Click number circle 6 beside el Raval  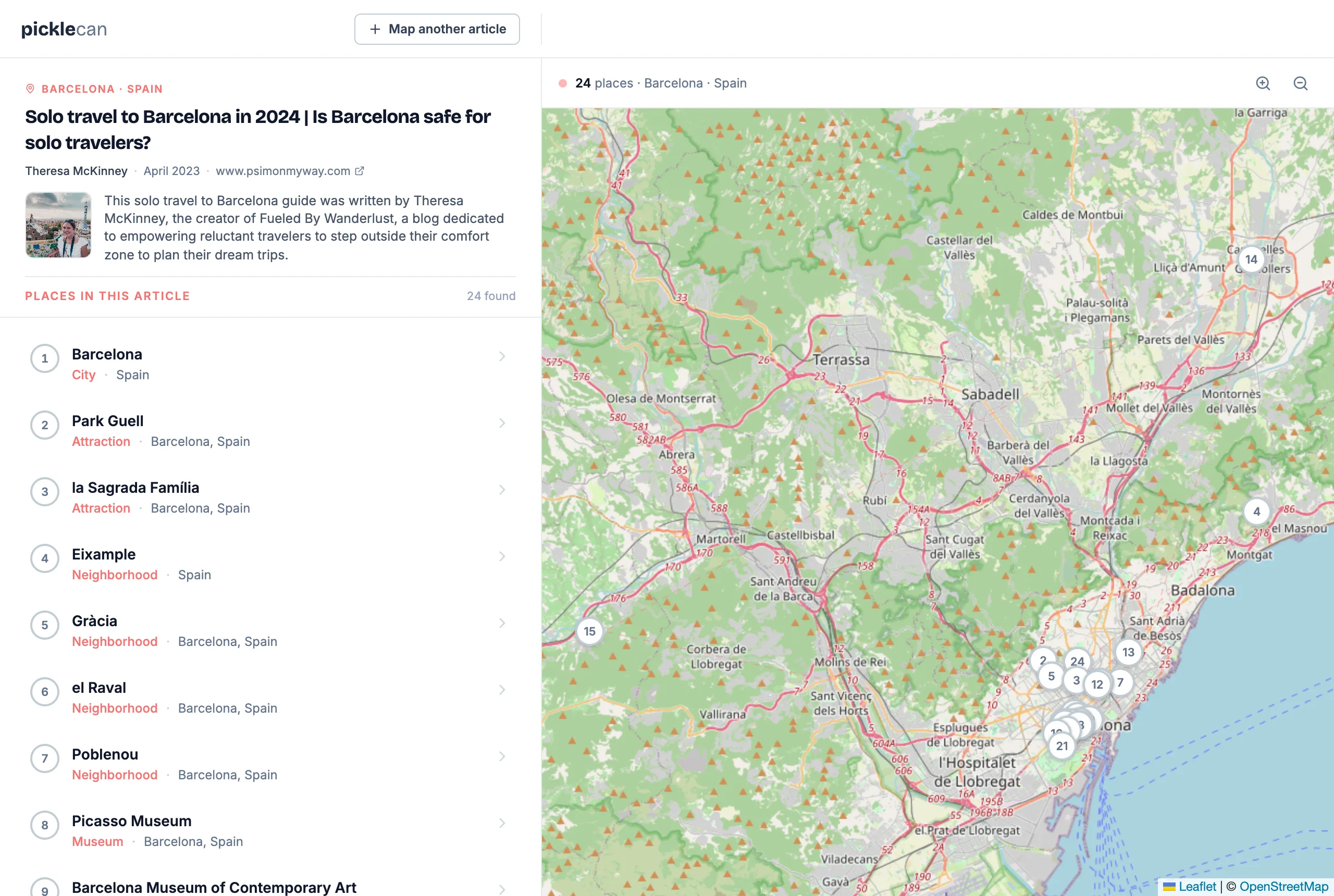[x=45, y=692]
